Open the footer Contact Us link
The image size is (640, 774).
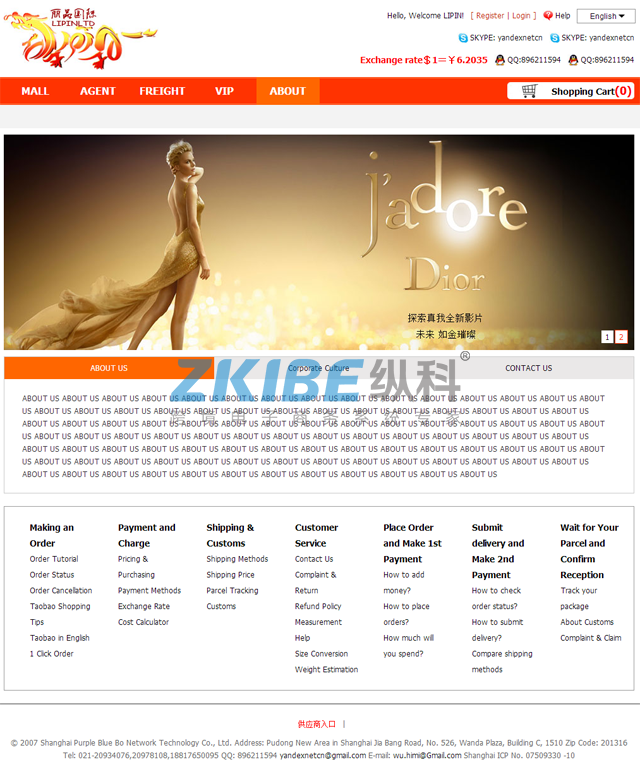(314, 559)
